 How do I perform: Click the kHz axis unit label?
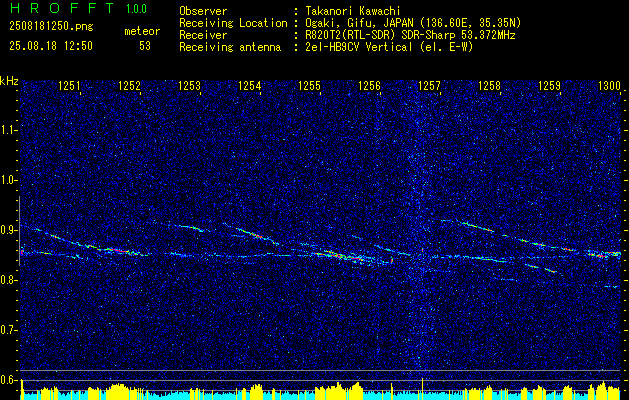(9, 81)
